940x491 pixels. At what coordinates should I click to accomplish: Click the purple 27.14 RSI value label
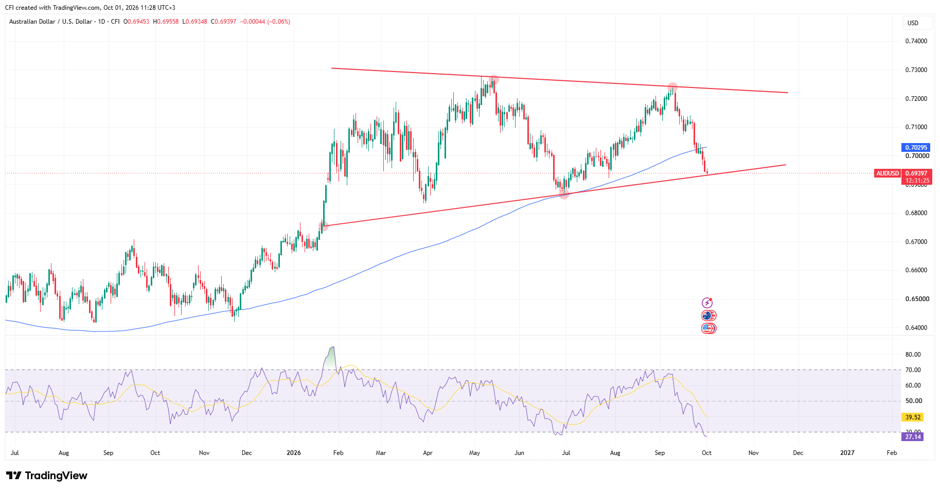(912, 437)
